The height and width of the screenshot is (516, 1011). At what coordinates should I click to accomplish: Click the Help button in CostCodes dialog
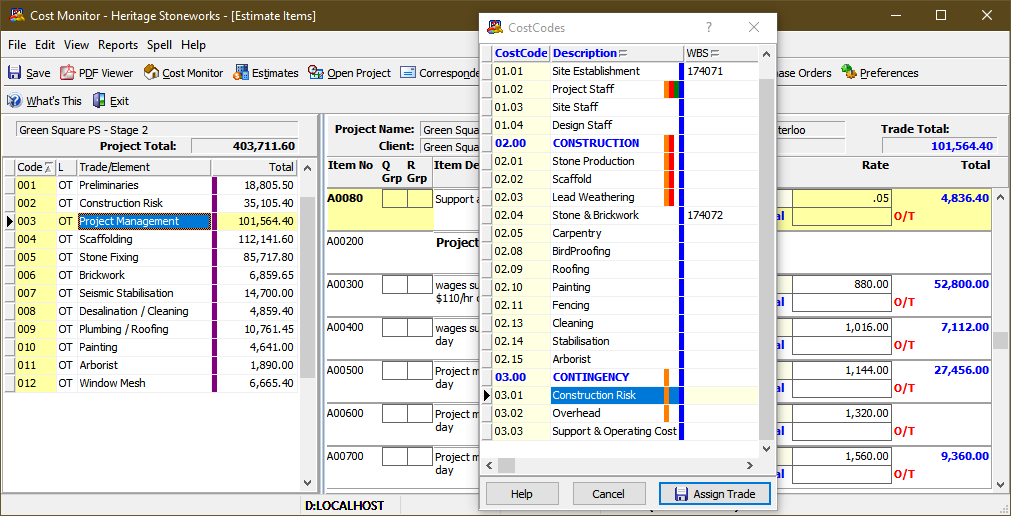point(522,494)
